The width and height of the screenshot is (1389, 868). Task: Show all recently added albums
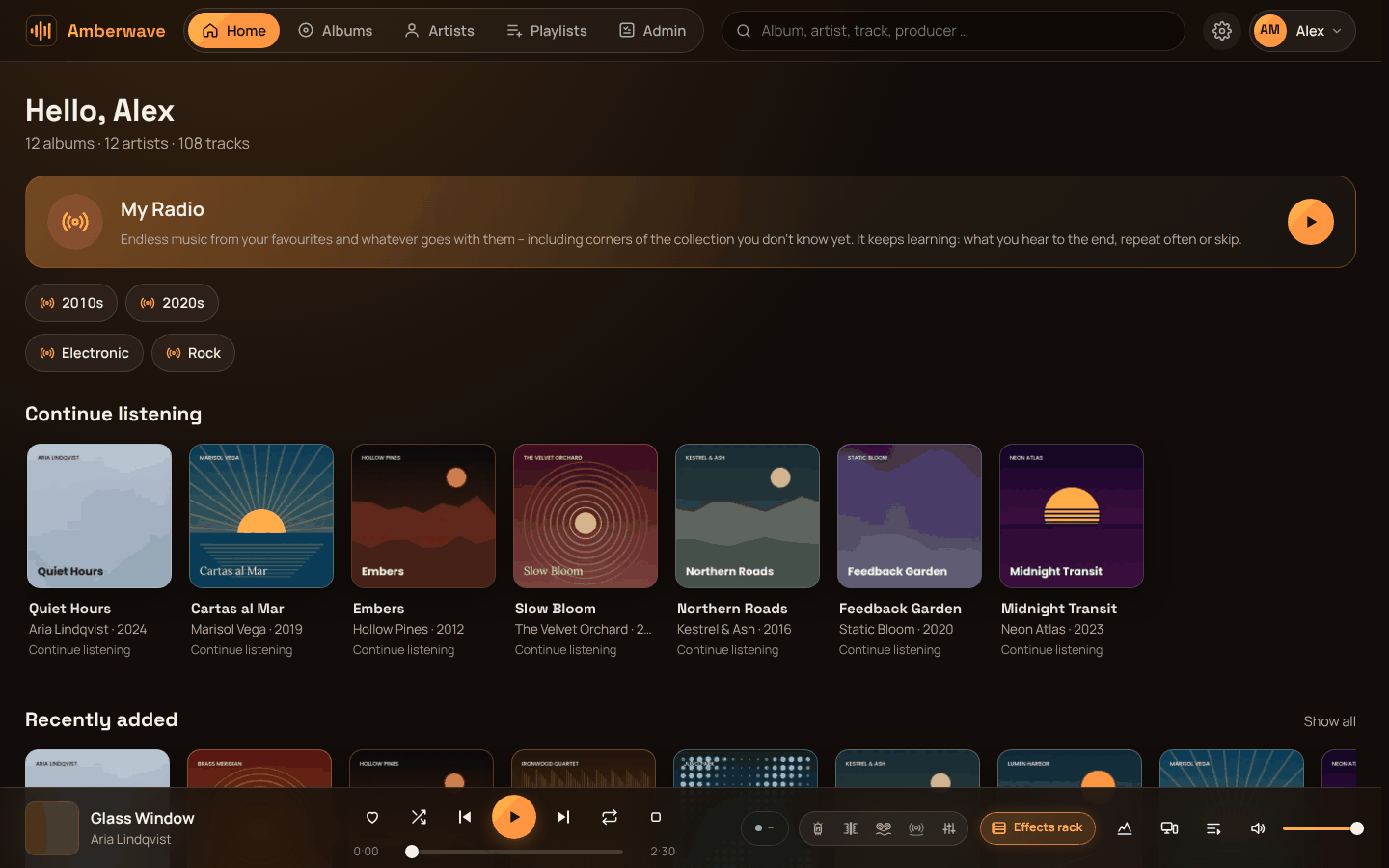(1329, 721)
